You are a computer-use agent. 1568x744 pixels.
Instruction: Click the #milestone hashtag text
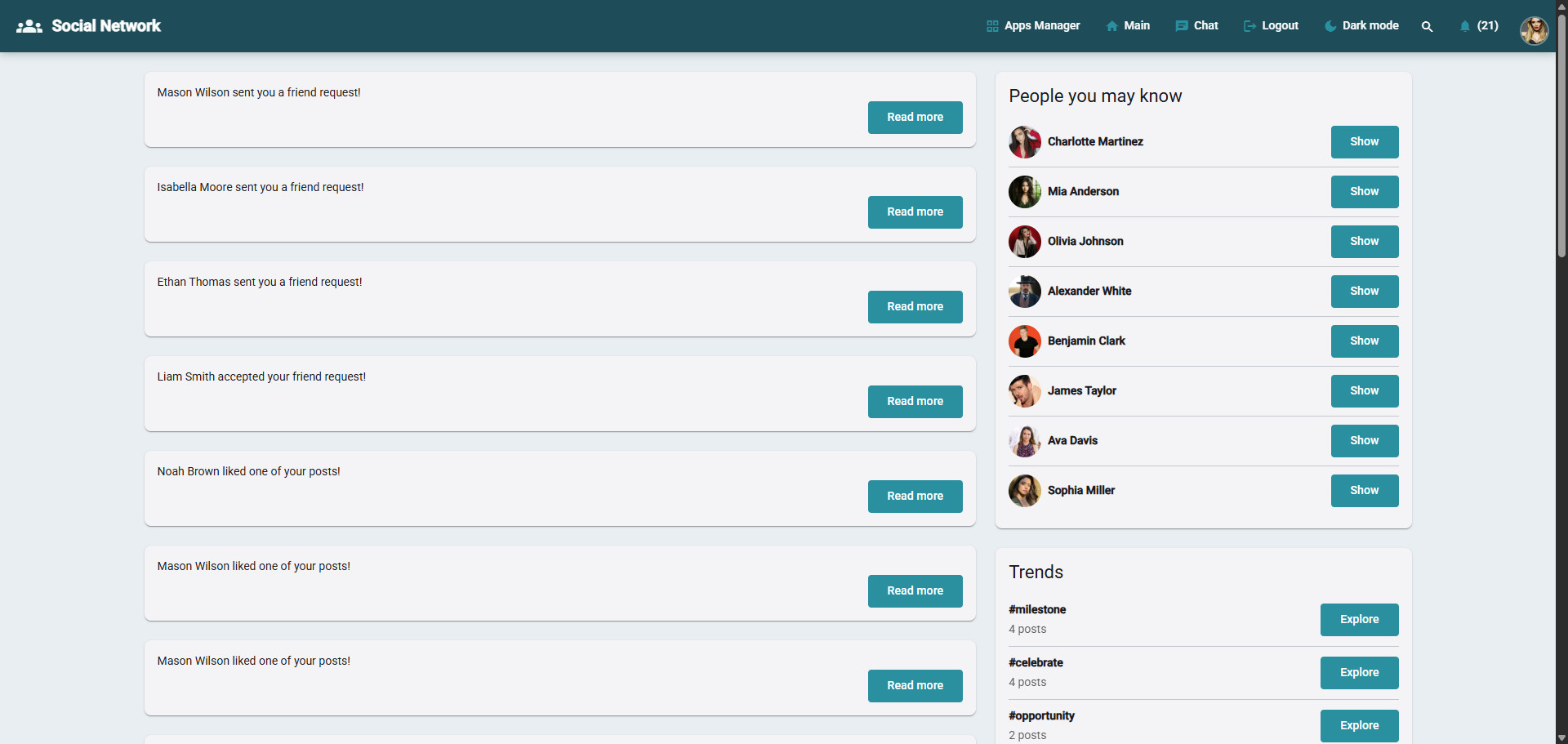point(1037,609)
